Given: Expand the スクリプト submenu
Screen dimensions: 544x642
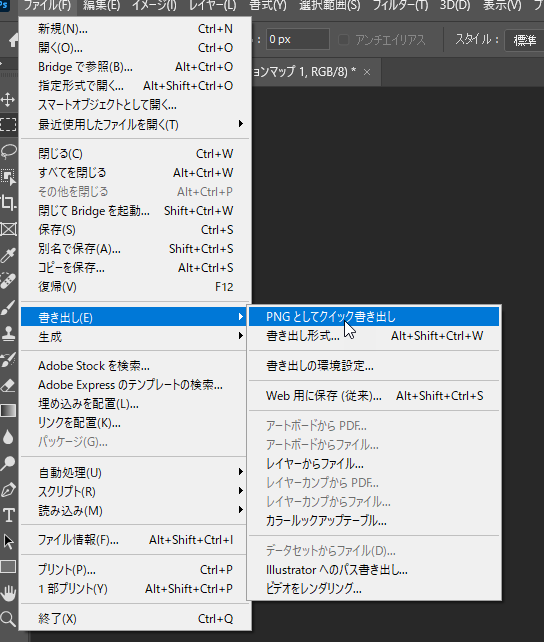Looking at the screenshot, I should point(133,491).
